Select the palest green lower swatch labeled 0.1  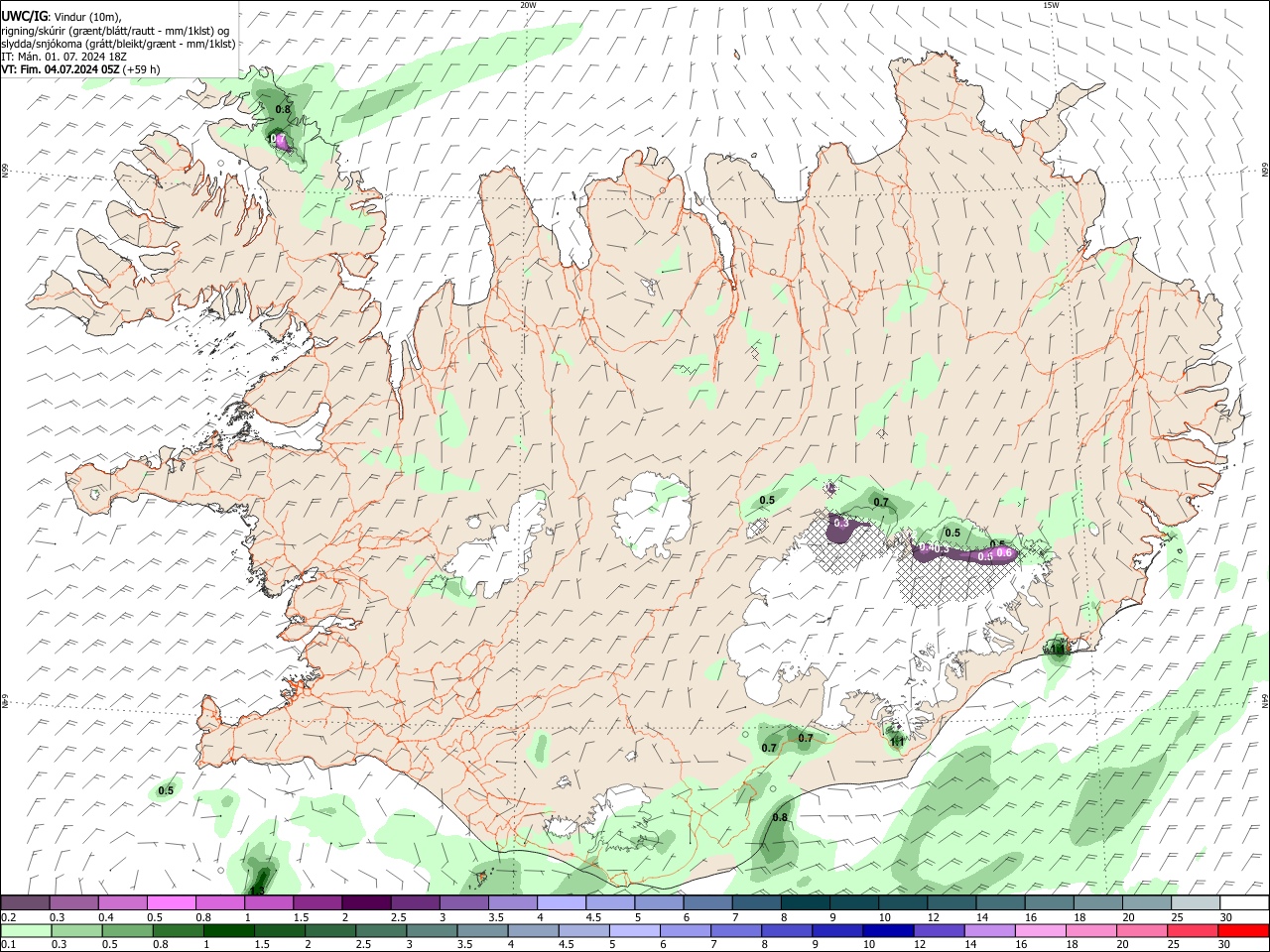pos(26,930)
